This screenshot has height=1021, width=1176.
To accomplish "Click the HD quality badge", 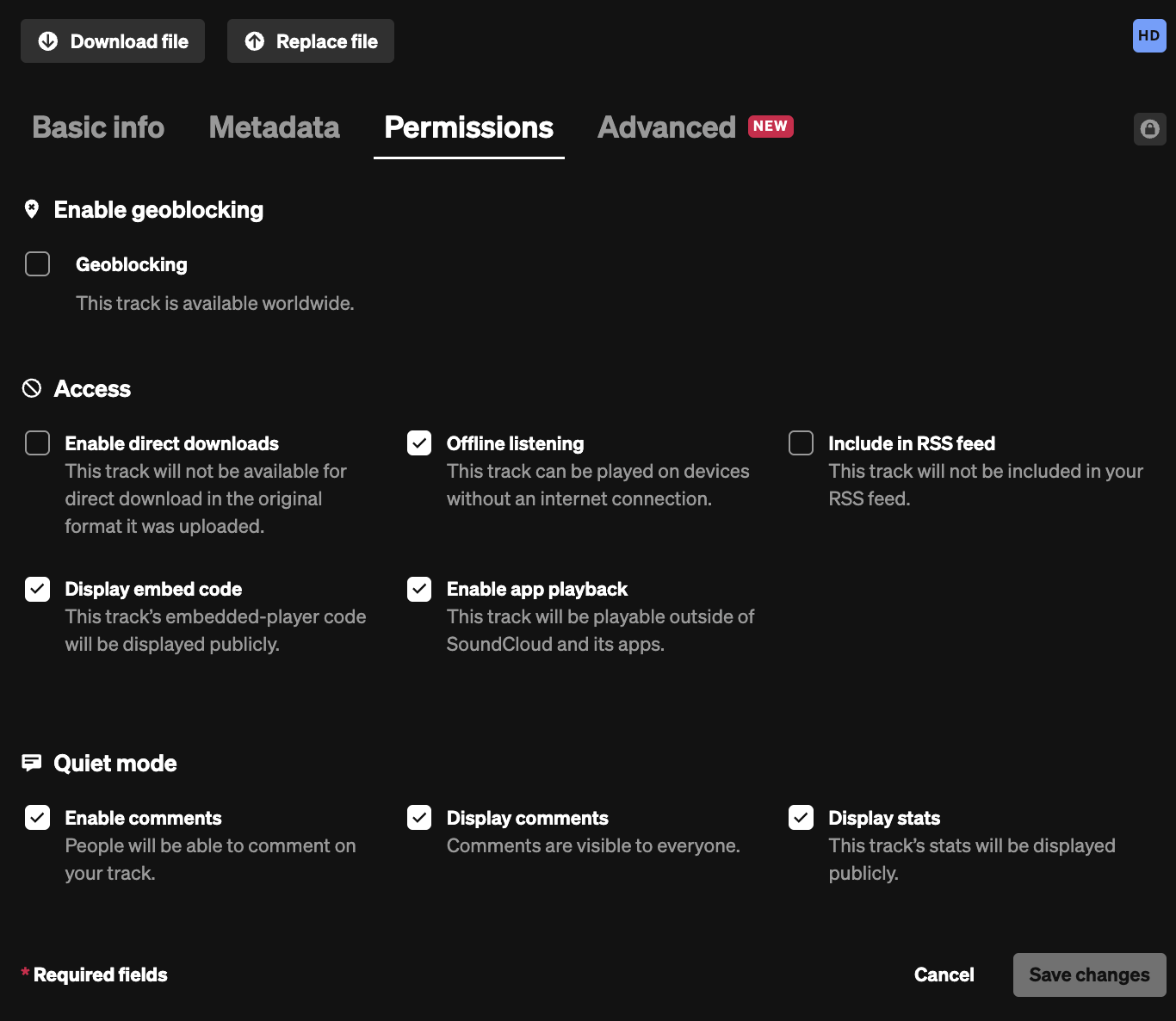I will [x=1149, y=36].
